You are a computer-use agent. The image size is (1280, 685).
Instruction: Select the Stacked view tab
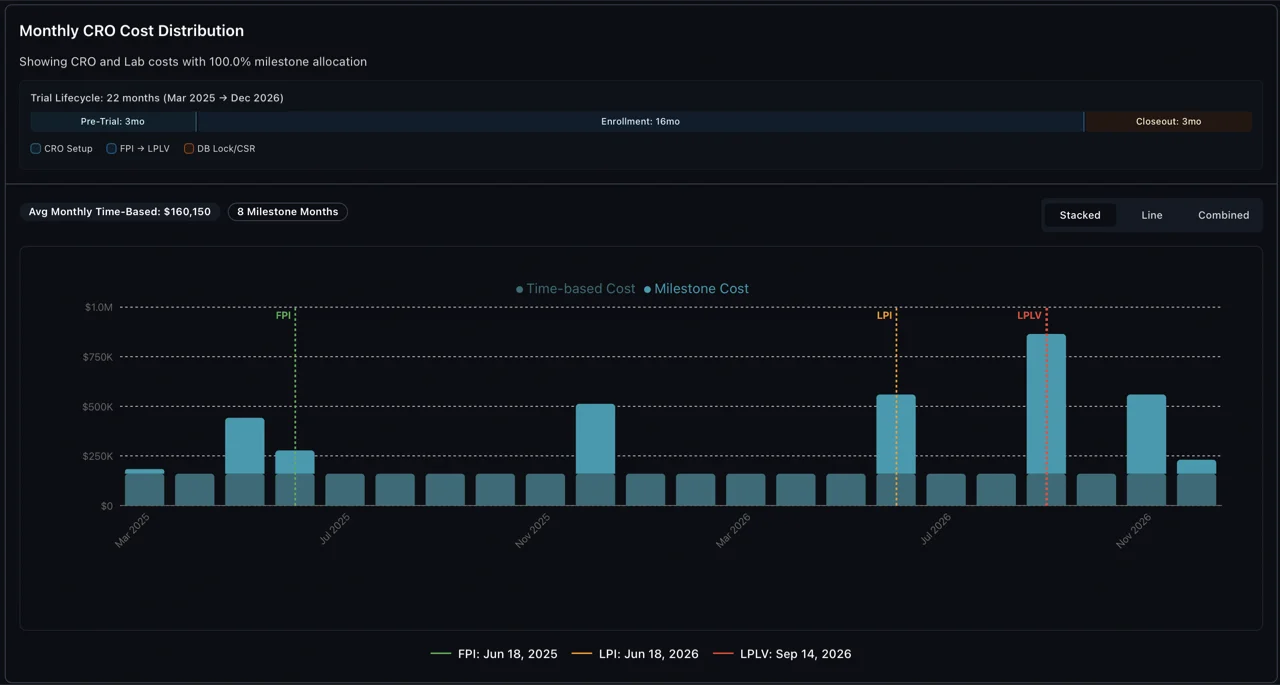pos(1080,215)
